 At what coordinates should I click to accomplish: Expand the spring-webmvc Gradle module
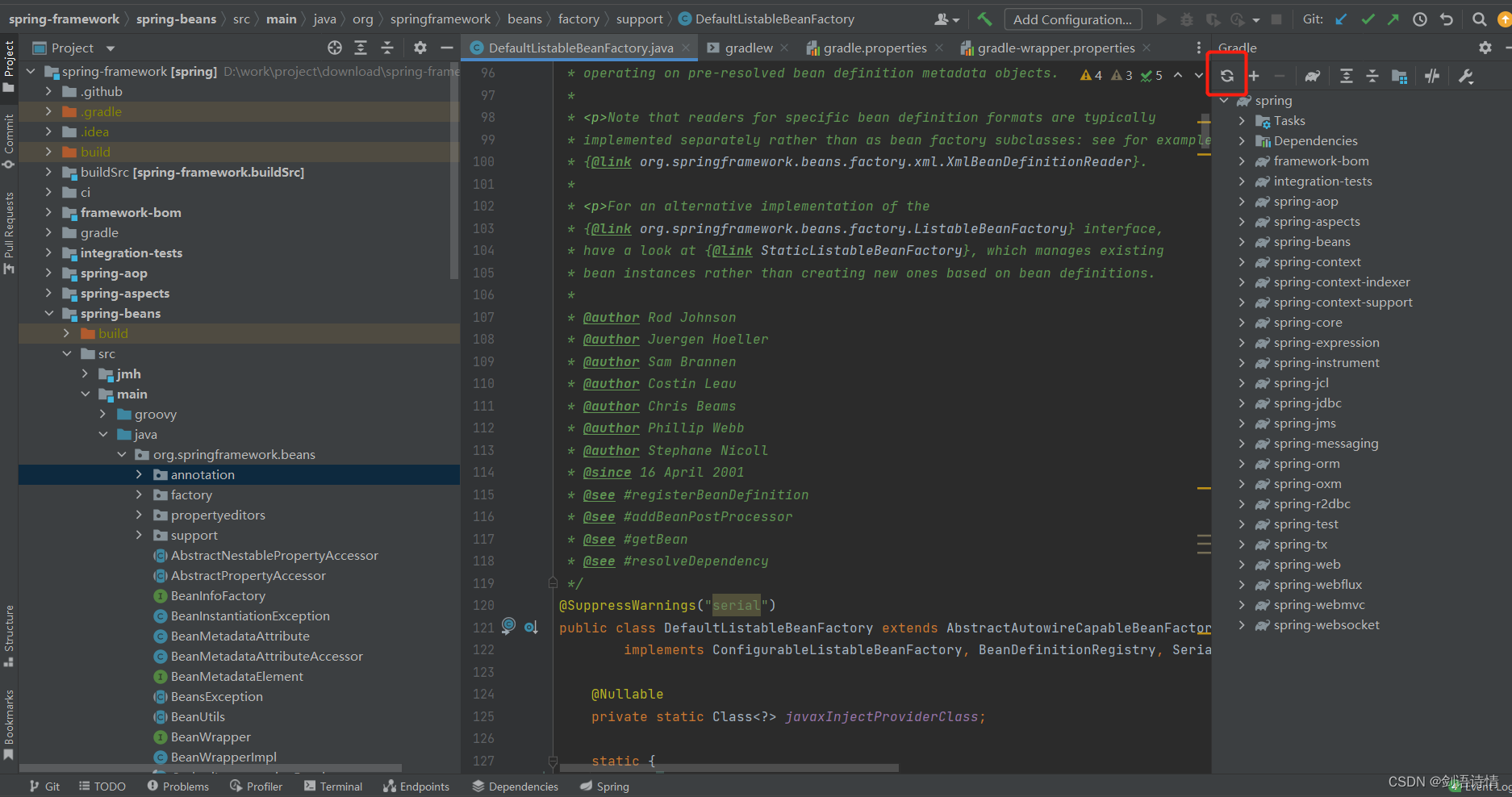(1242, 605)
